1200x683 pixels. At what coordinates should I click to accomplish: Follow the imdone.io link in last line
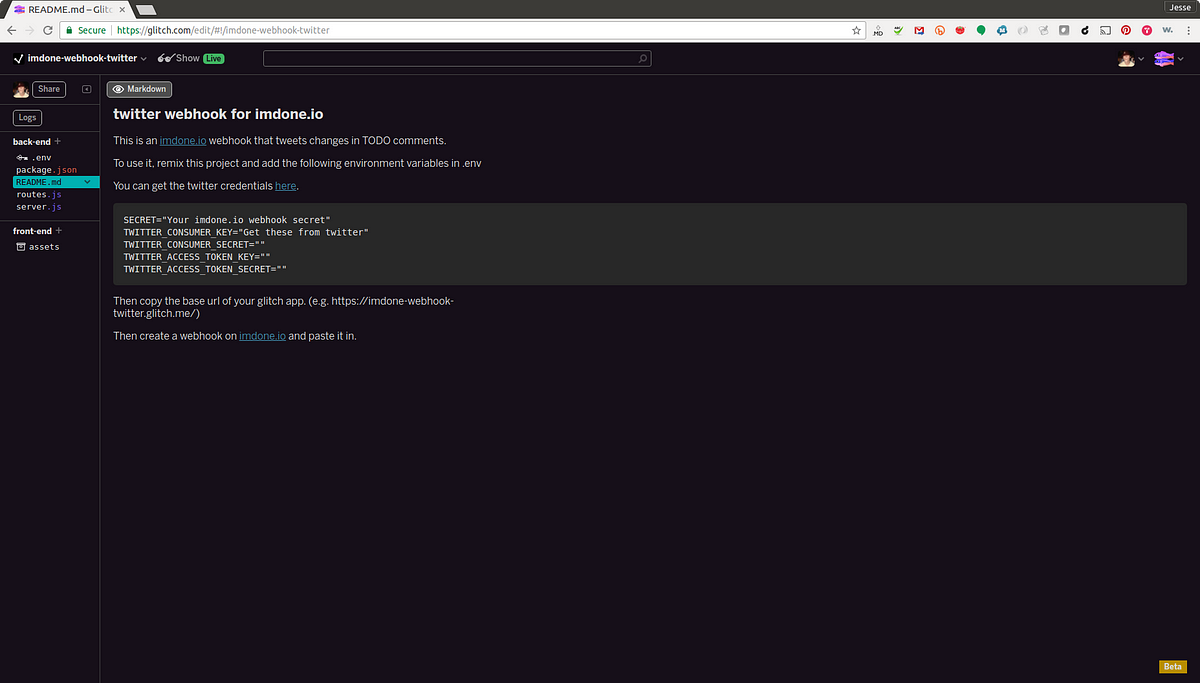click(x=263, y=336)
